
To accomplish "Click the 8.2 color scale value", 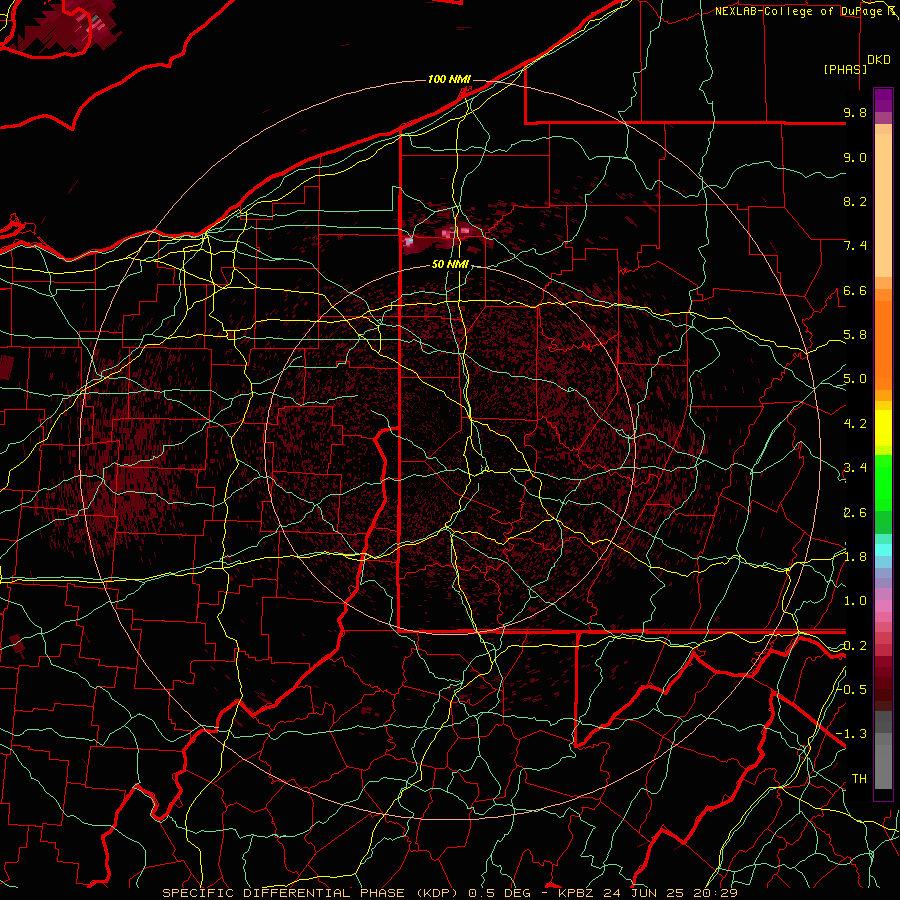I will pos(855,201).
